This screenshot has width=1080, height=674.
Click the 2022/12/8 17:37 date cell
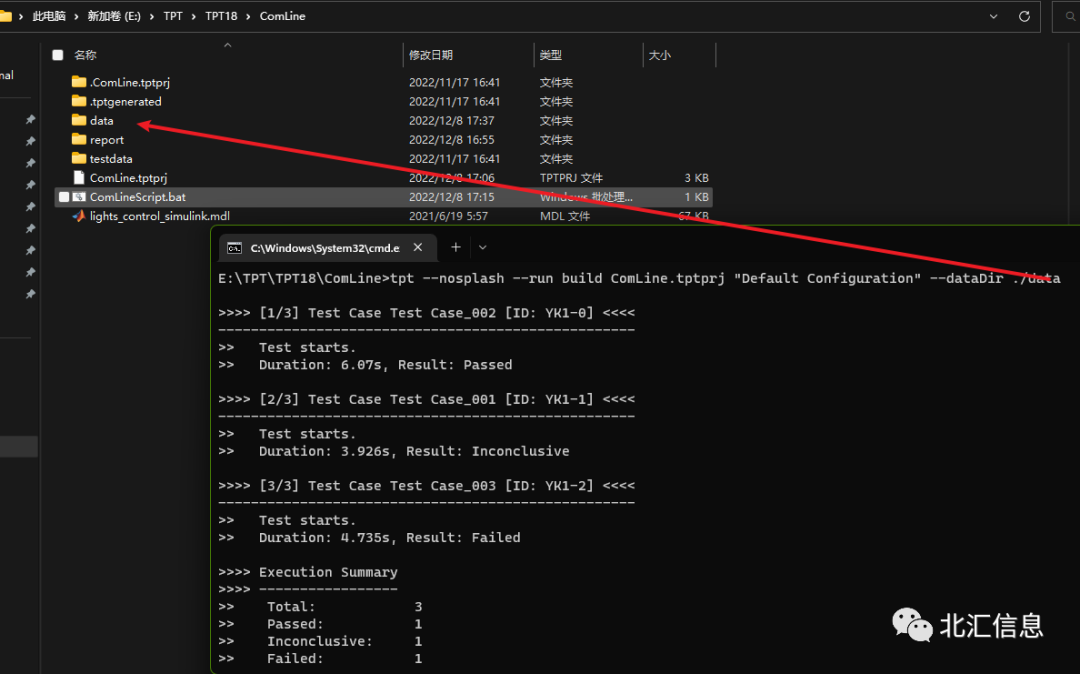pyautogui.click(x=451, y=120)
